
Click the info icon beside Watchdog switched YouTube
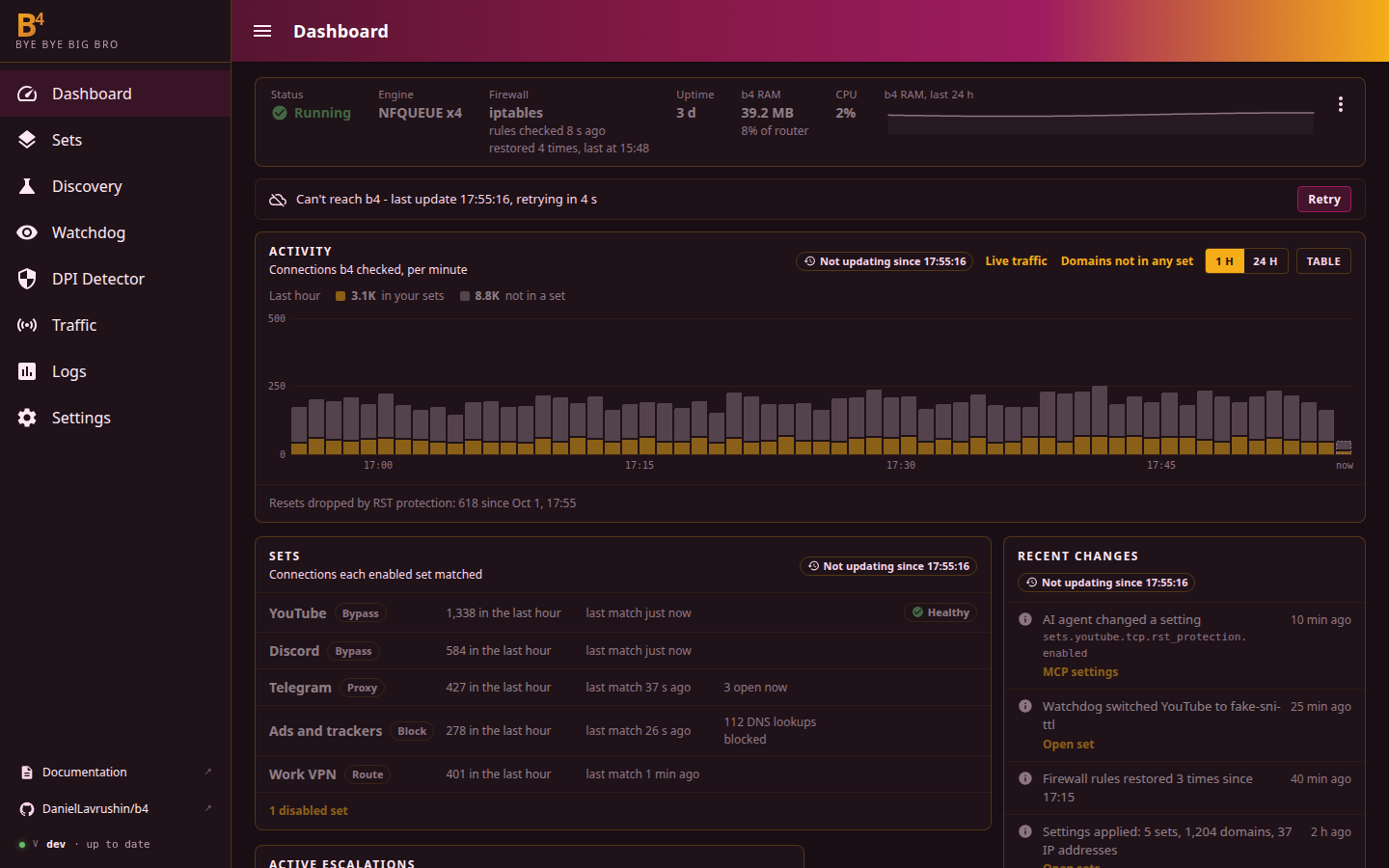click(1025, 706)
